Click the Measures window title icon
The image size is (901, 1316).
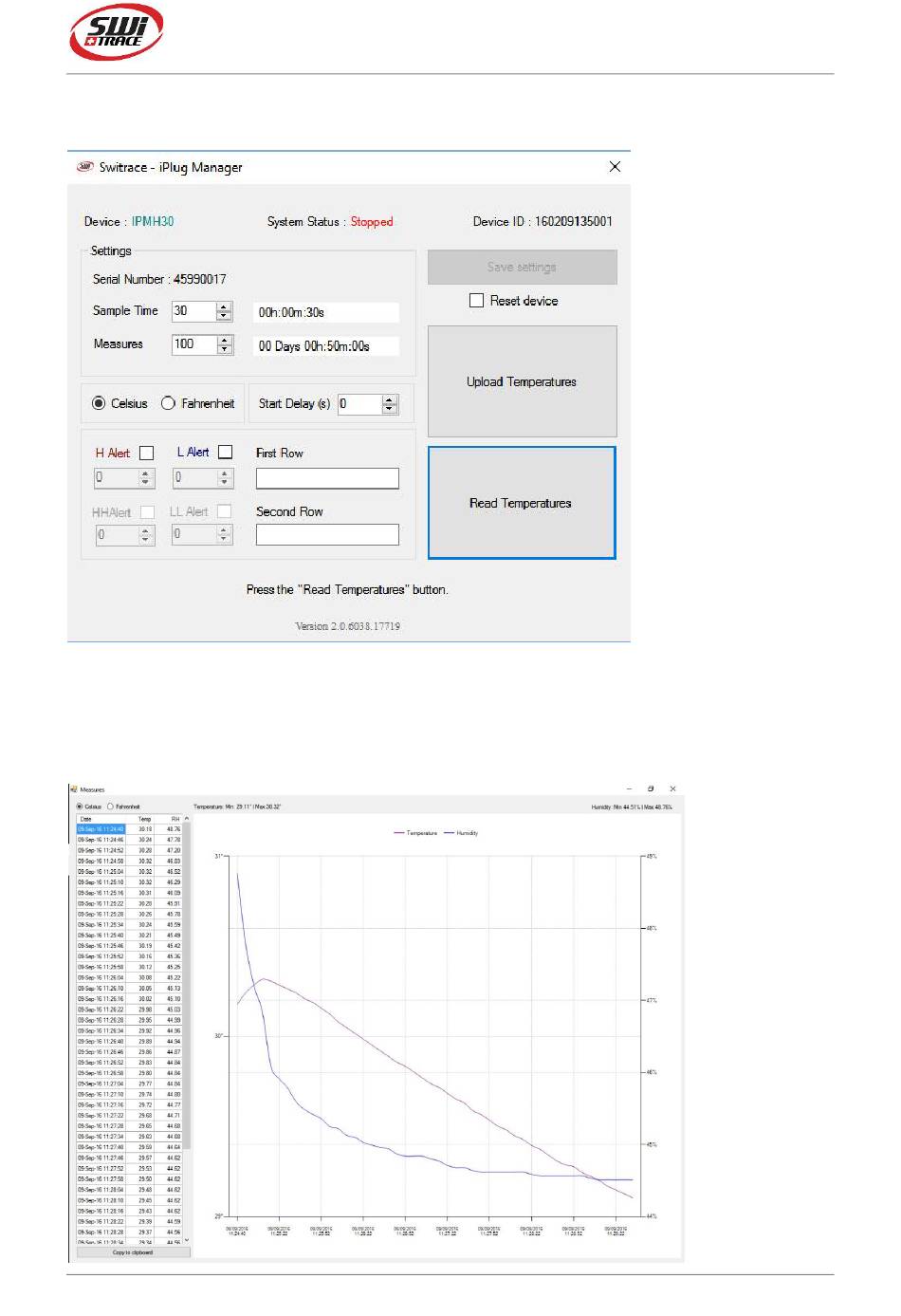coord(73,789)
